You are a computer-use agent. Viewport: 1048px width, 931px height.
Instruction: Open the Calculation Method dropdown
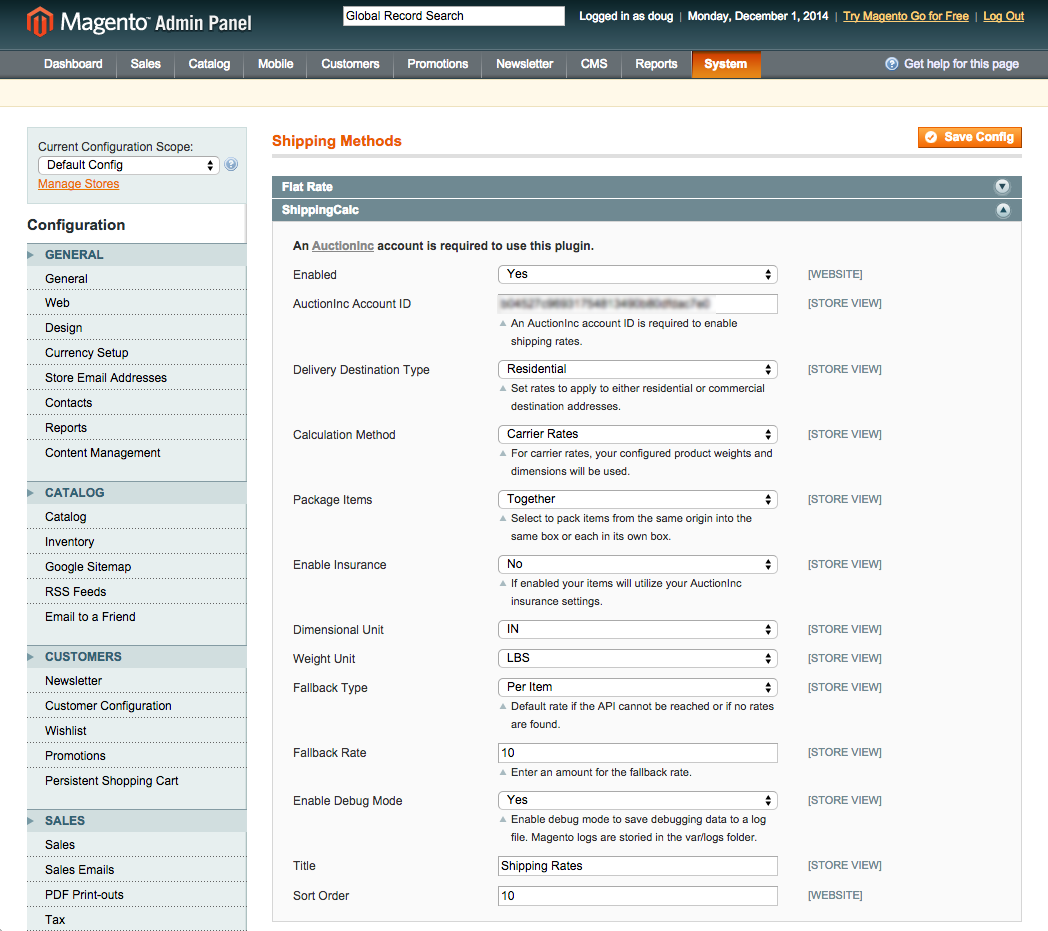click(x=637, y=434)
